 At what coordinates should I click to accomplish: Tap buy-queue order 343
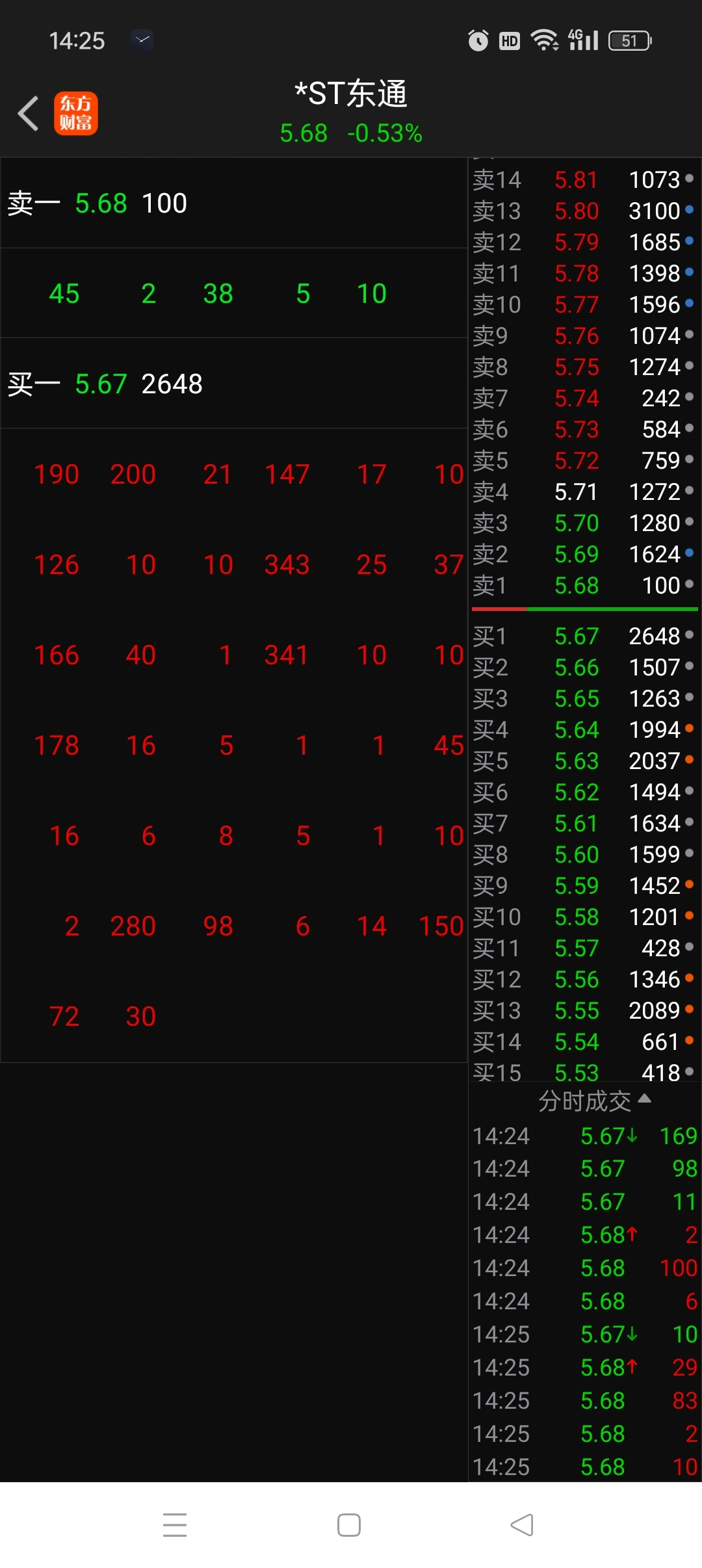click(287, 564)
